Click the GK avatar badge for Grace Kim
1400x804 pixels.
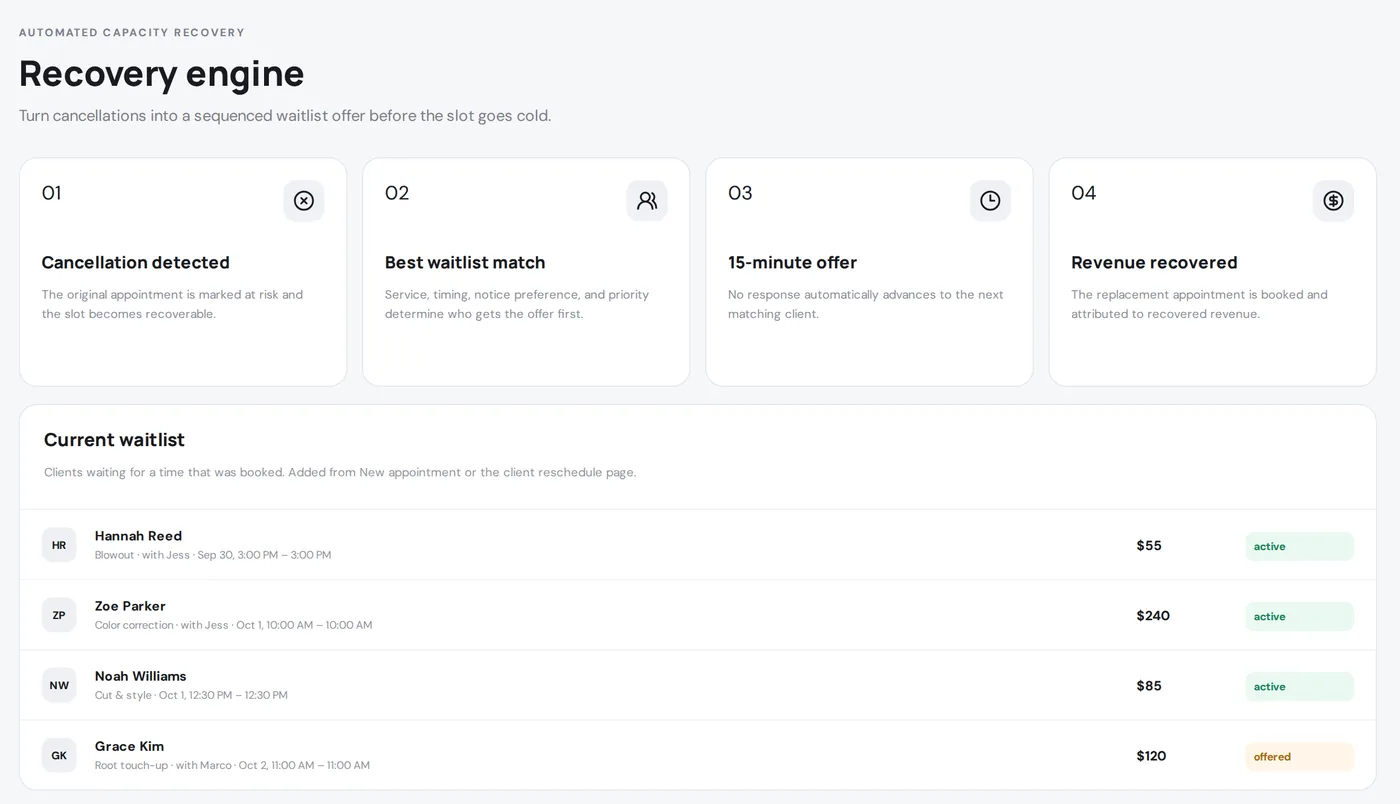(x=59, y=755)
